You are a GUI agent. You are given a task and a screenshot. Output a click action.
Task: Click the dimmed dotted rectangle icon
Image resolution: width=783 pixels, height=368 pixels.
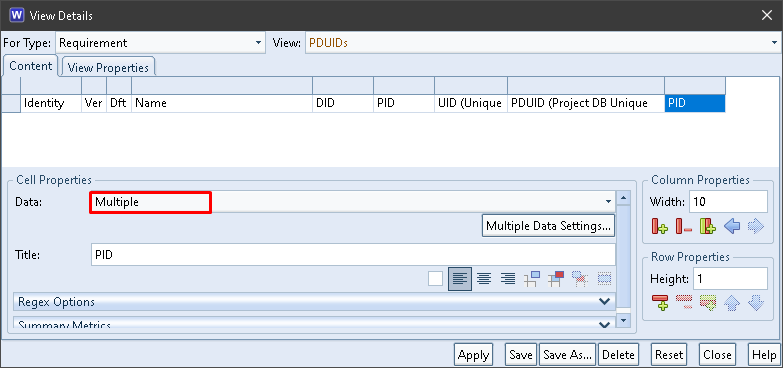604,279
